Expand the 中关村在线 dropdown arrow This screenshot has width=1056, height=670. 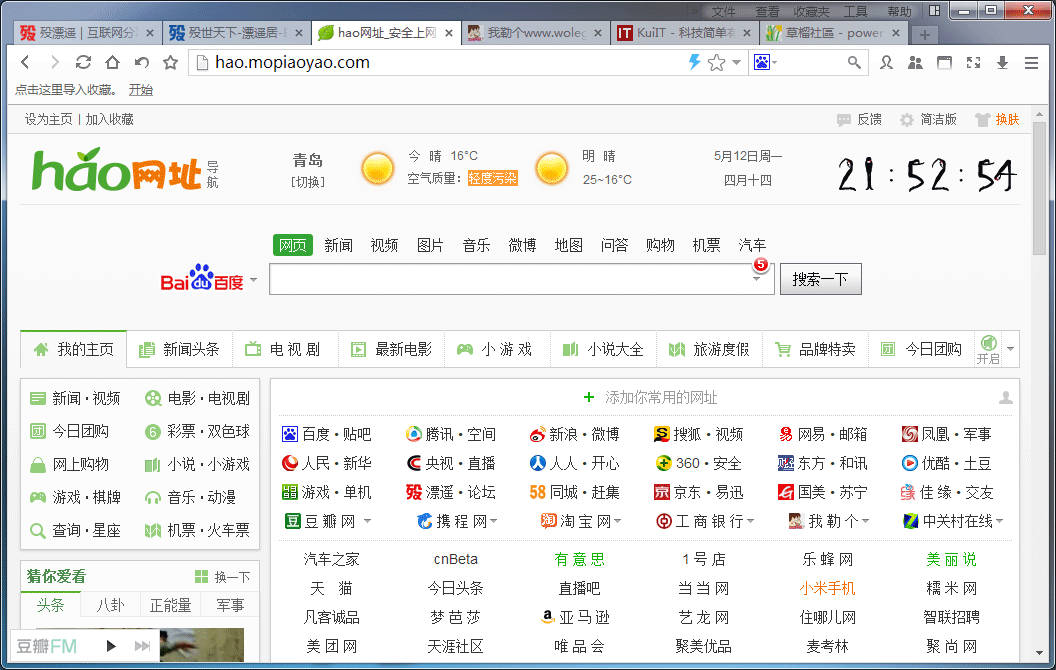(999, 521)
